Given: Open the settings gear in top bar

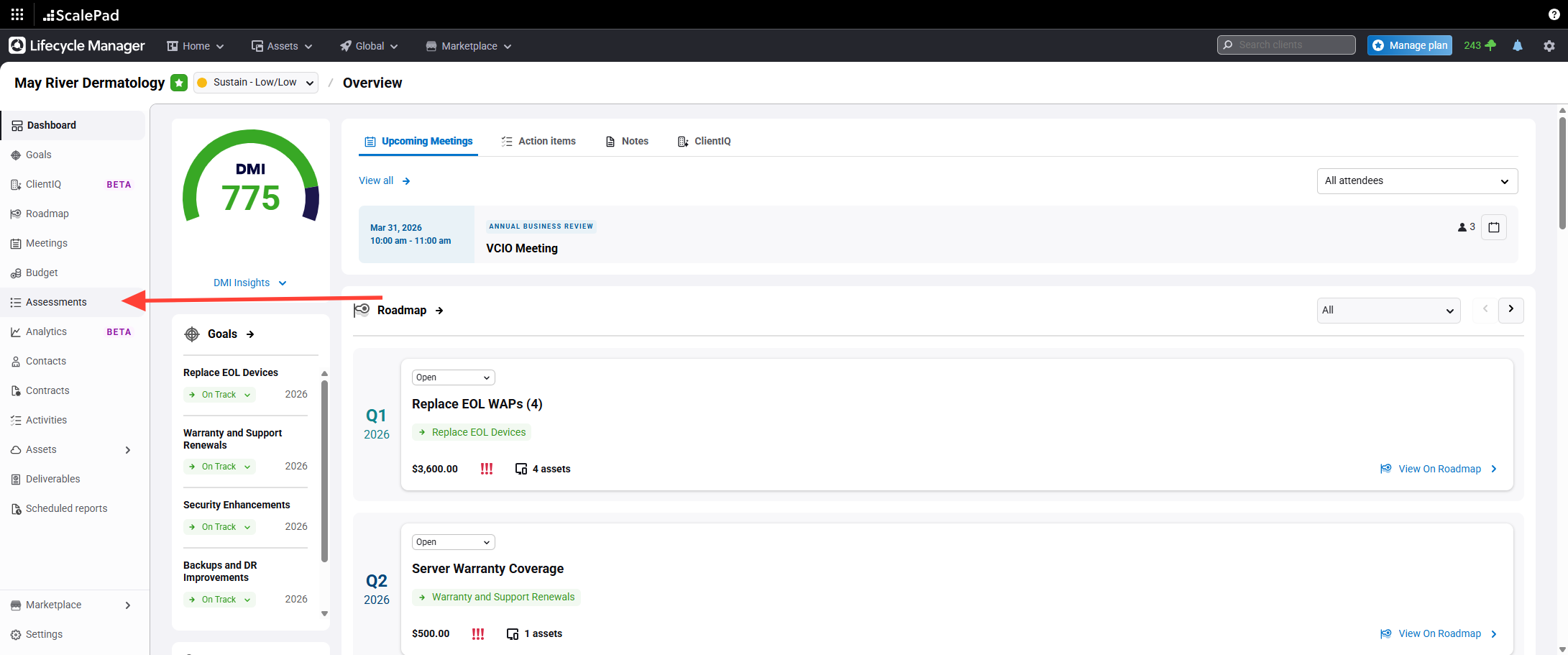Looking at the screenshot, I should tap(1549, 45).
